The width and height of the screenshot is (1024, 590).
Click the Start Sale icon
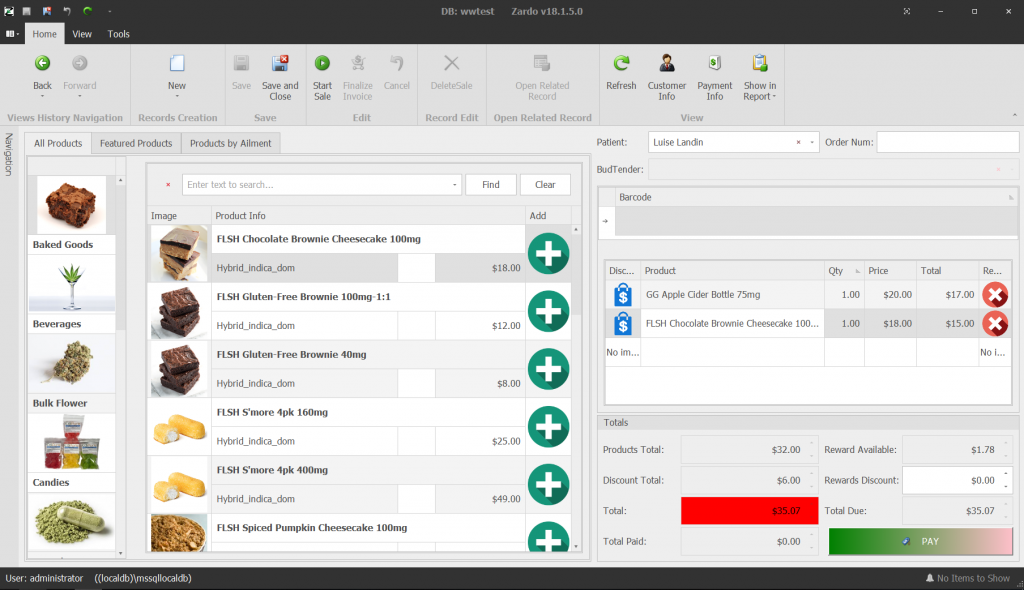[322, 64]
